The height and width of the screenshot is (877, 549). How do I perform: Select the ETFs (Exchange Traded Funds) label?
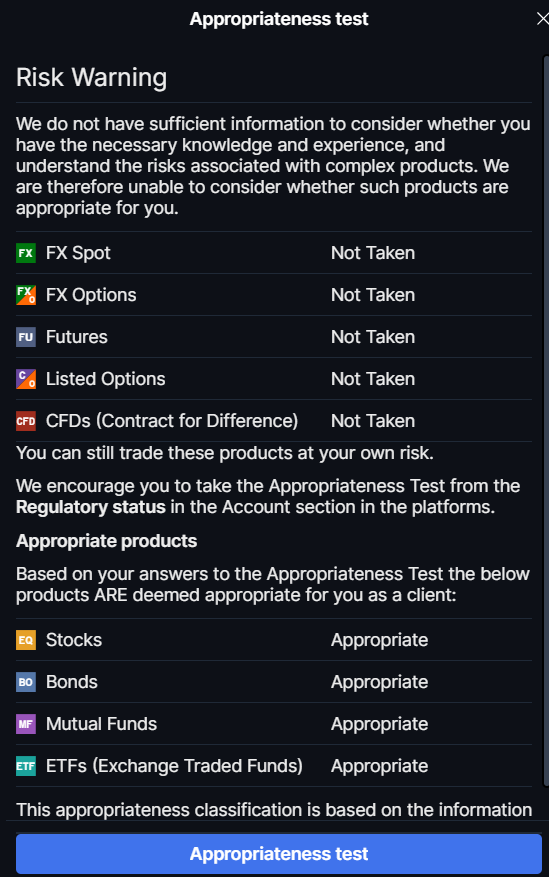coord(174,766)
